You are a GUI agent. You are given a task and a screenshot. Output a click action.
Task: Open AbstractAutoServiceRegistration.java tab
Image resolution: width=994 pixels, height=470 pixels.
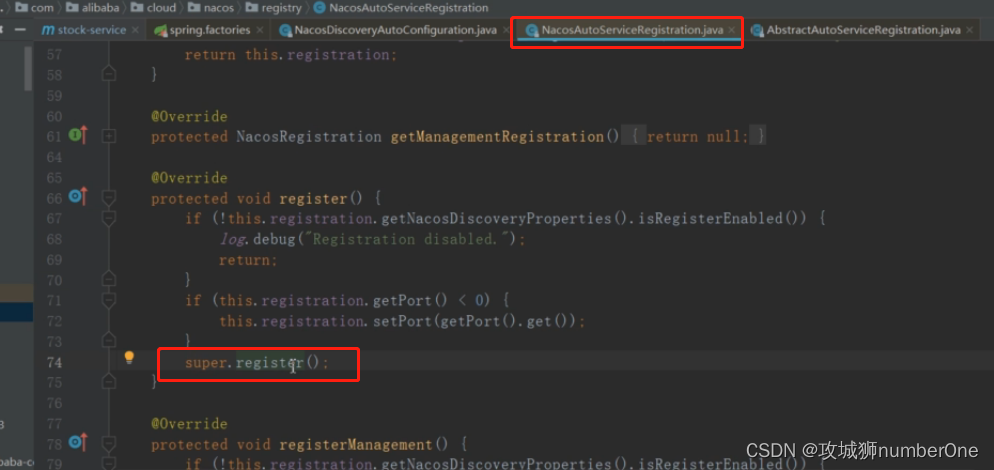[x=863, y=30]
